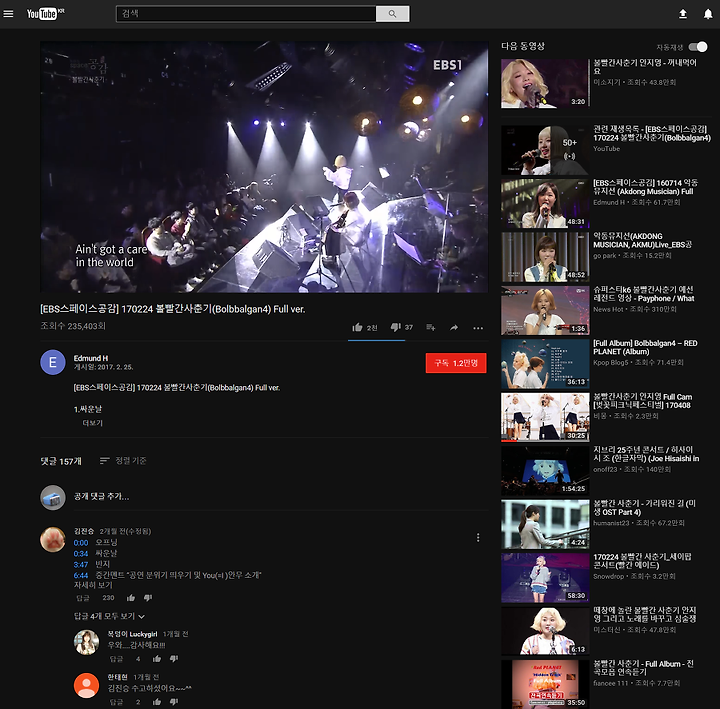Click the 김진승 commenter name
This screenshot has width=720, height=709.
tap(84, 531)
